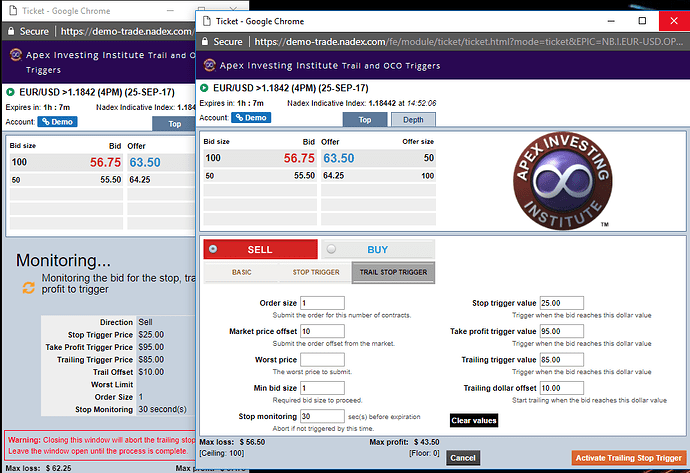Screen dimensions: 690x473
Task: Click the Trailing Trigger Price $85.00 value
Action: (x=151, y=359)
